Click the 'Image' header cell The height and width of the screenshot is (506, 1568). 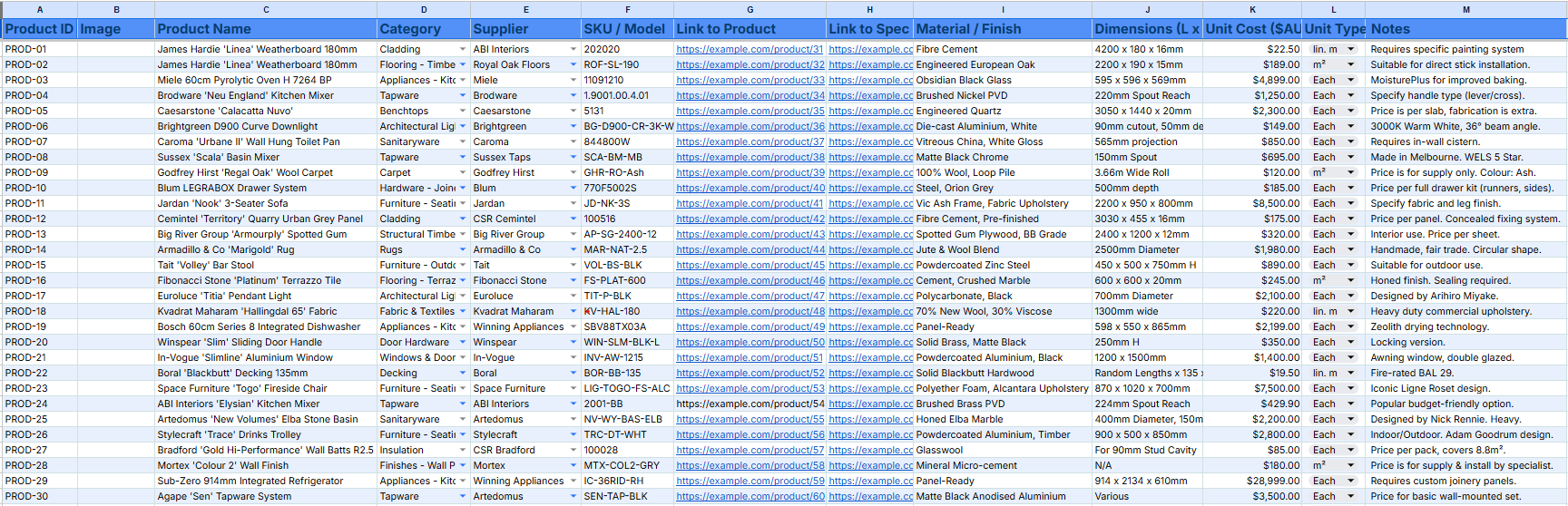(116, 29)
